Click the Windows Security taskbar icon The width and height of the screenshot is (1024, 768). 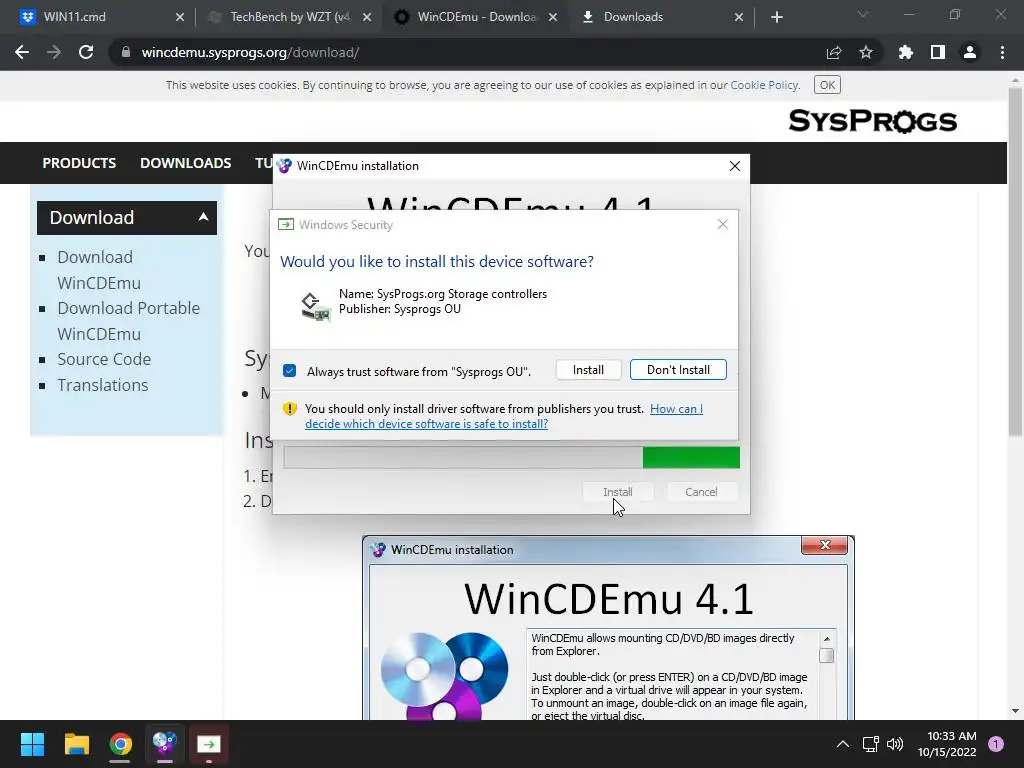[x=209, y=744]
